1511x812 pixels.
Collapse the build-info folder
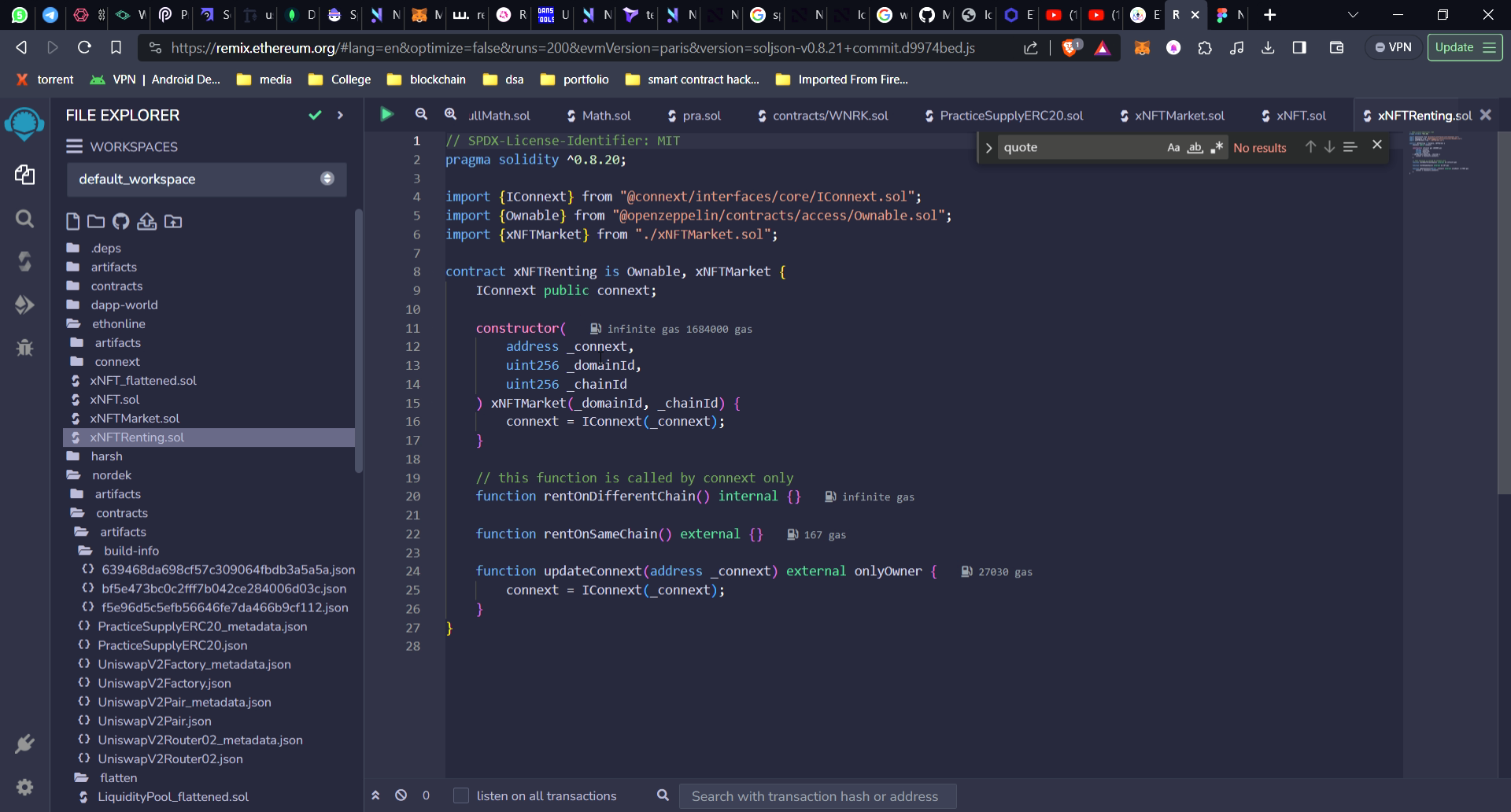131,550
